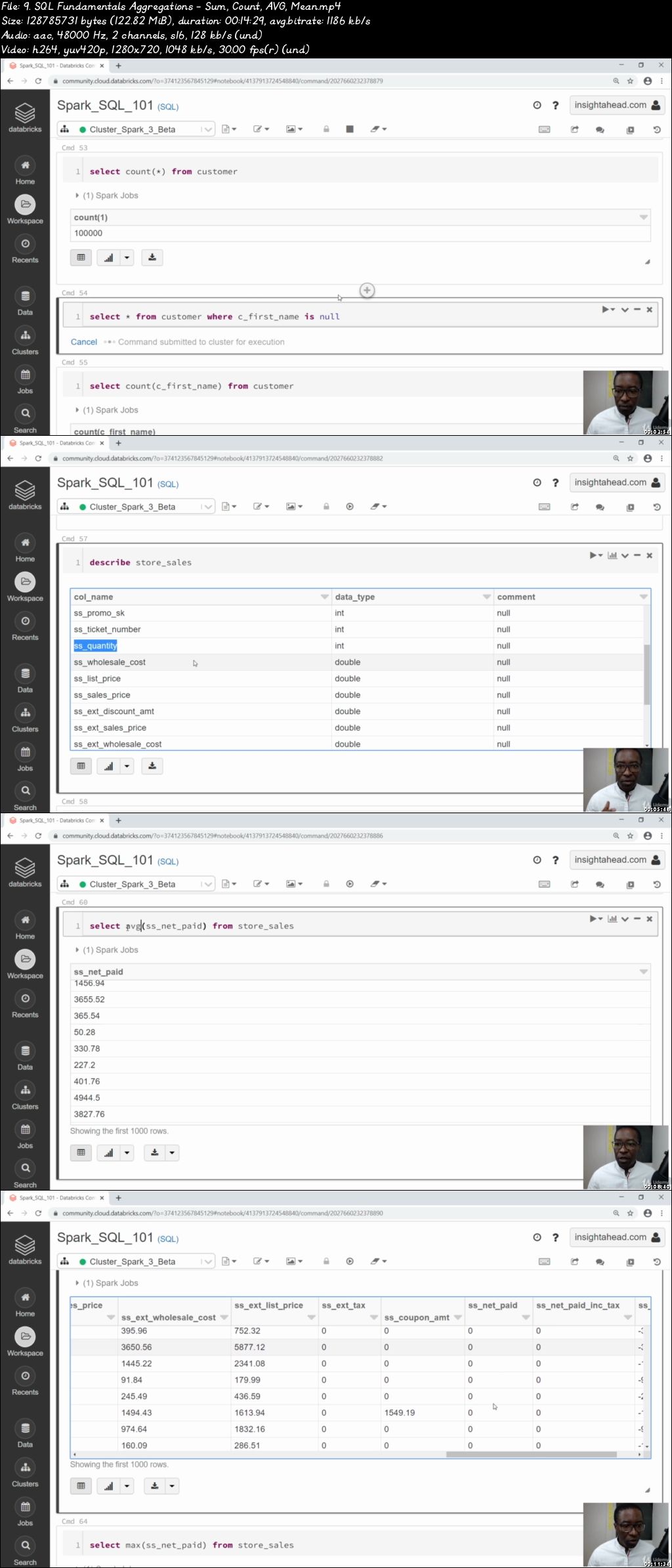Open Recents in describe store_sales frame sidebar
This screenshot has width=672, height=1568.
(x=25, y=627)
